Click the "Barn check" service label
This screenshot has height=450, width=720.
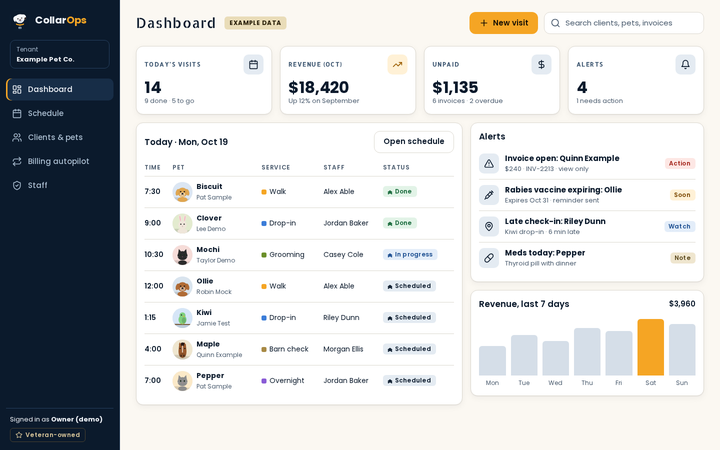[288, 349]
